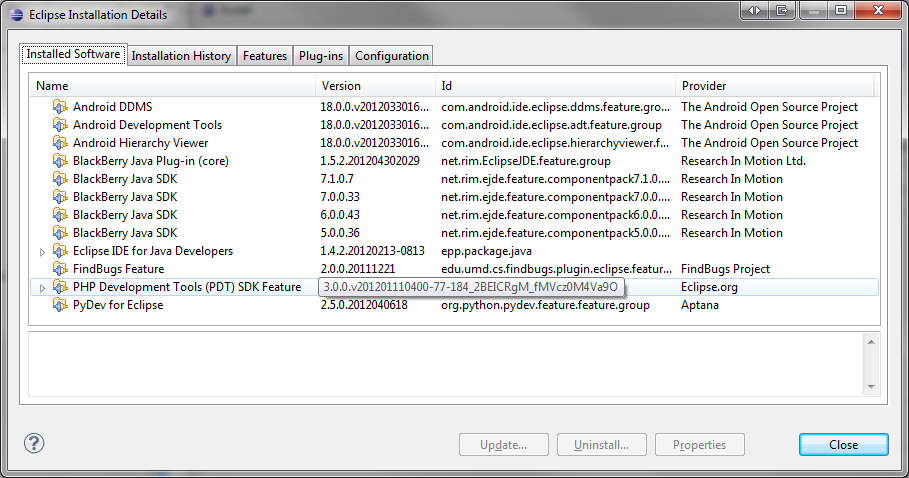Click description pane scrollbar down arrow
This screenshot has height=478, width=909.
pyautogui.click(x=871, y=386)
